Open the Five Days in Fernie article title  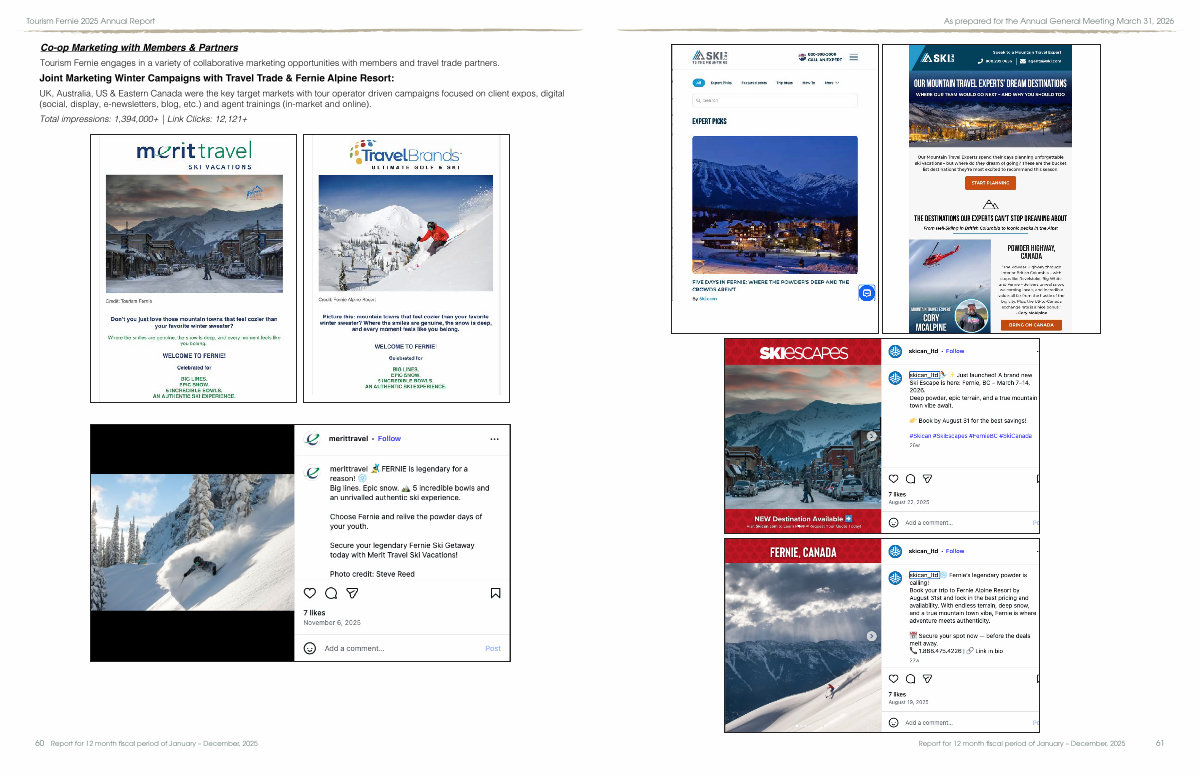(771, 286)
